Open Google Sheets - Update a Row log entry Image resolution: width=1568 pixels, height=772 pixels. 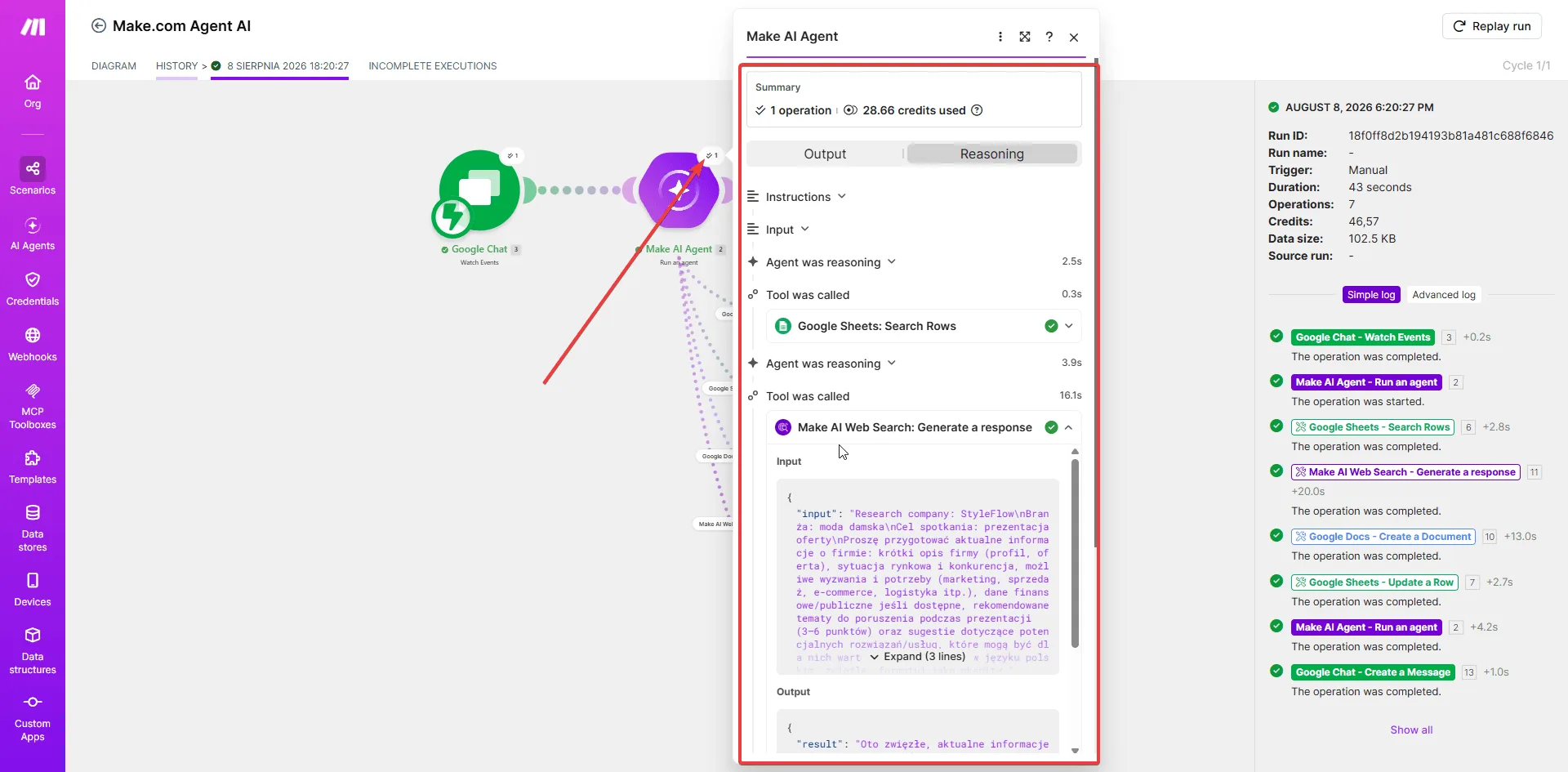[x=1374, y=582]
